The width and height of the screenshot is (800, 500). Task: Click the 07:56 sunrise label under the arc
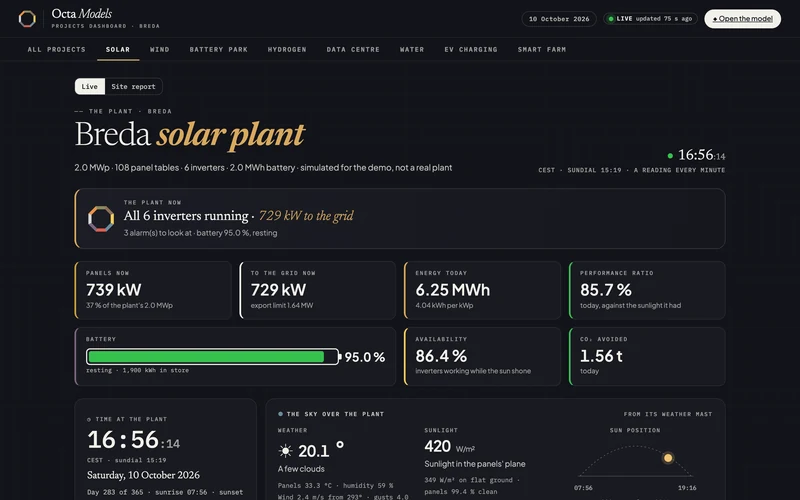(x=583, y=488)
